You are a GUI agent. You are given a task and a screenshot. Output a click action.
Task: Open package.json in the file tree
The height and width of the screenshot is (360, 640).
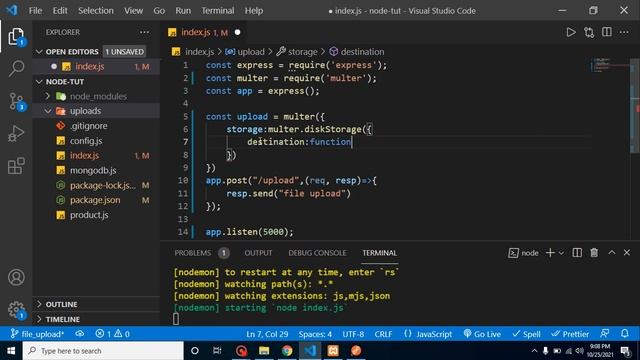pyautogui.click(x=95, y=200)
